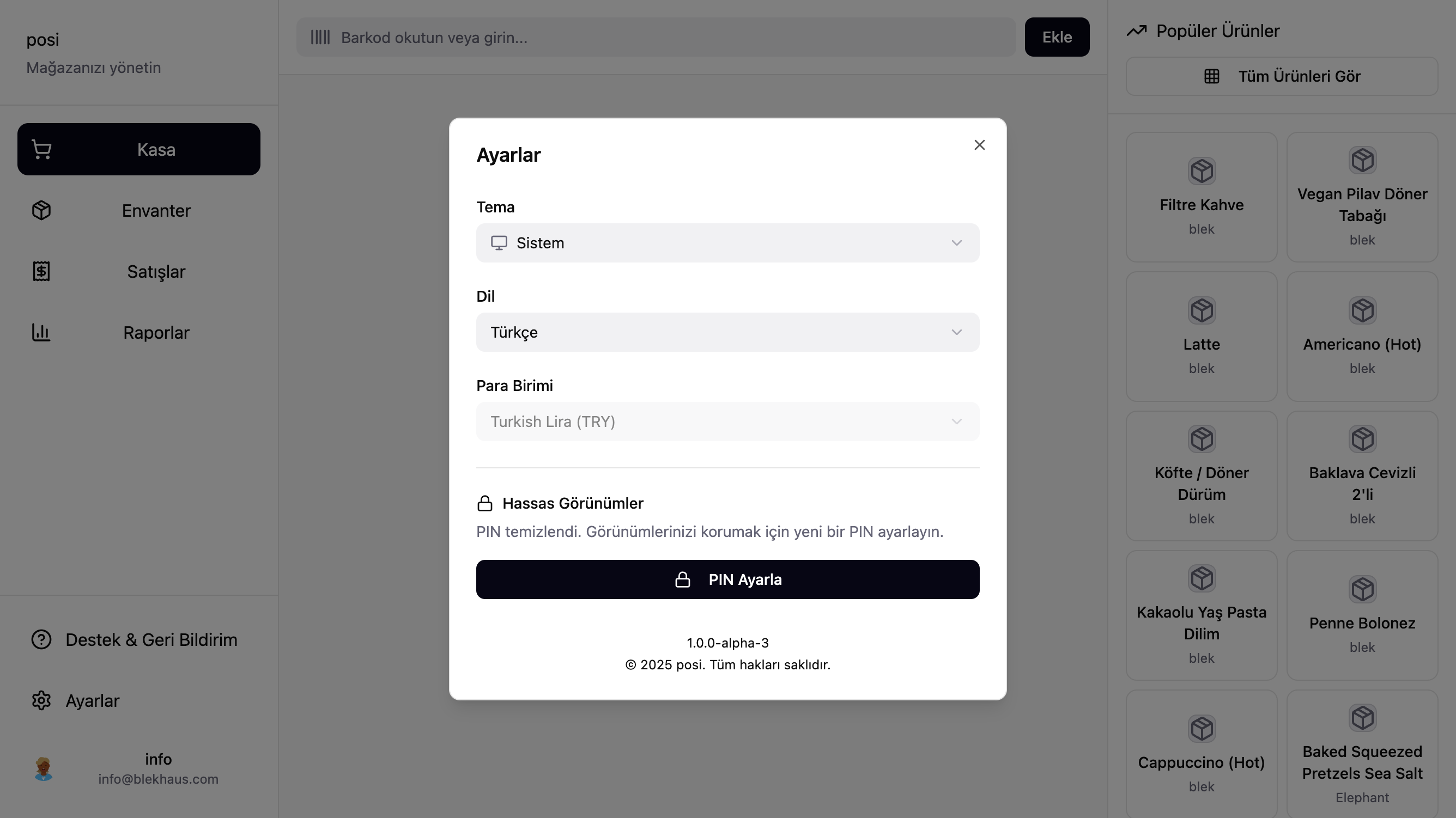Open the Tema dropdown showing Sistem
Viewport: 1456px width, 818px height.
tap(727, 243)
